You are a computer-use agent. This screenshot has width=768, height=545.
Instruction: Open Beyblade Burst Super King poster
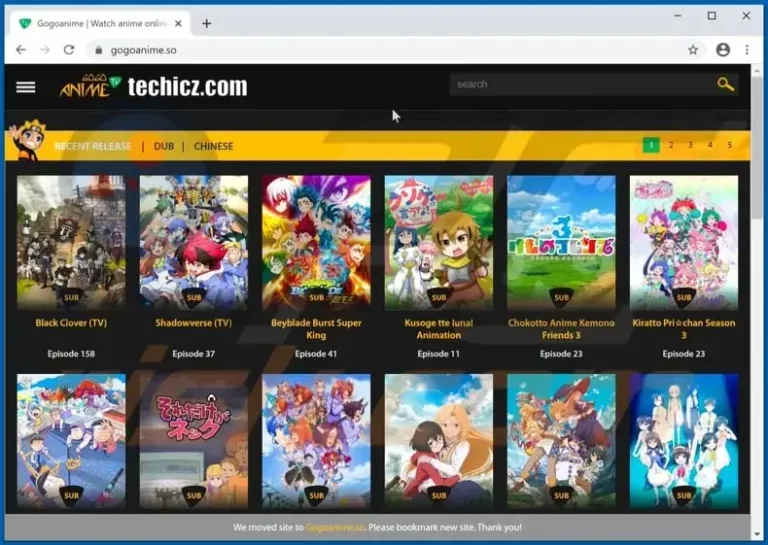click(316, 242)
